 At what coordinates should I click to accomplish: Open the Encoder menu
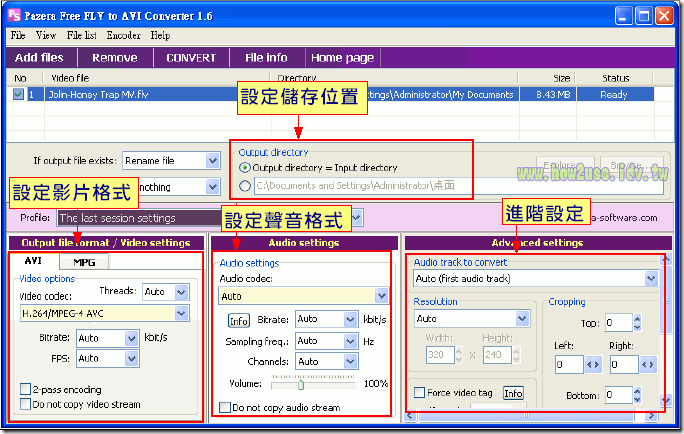123,36
